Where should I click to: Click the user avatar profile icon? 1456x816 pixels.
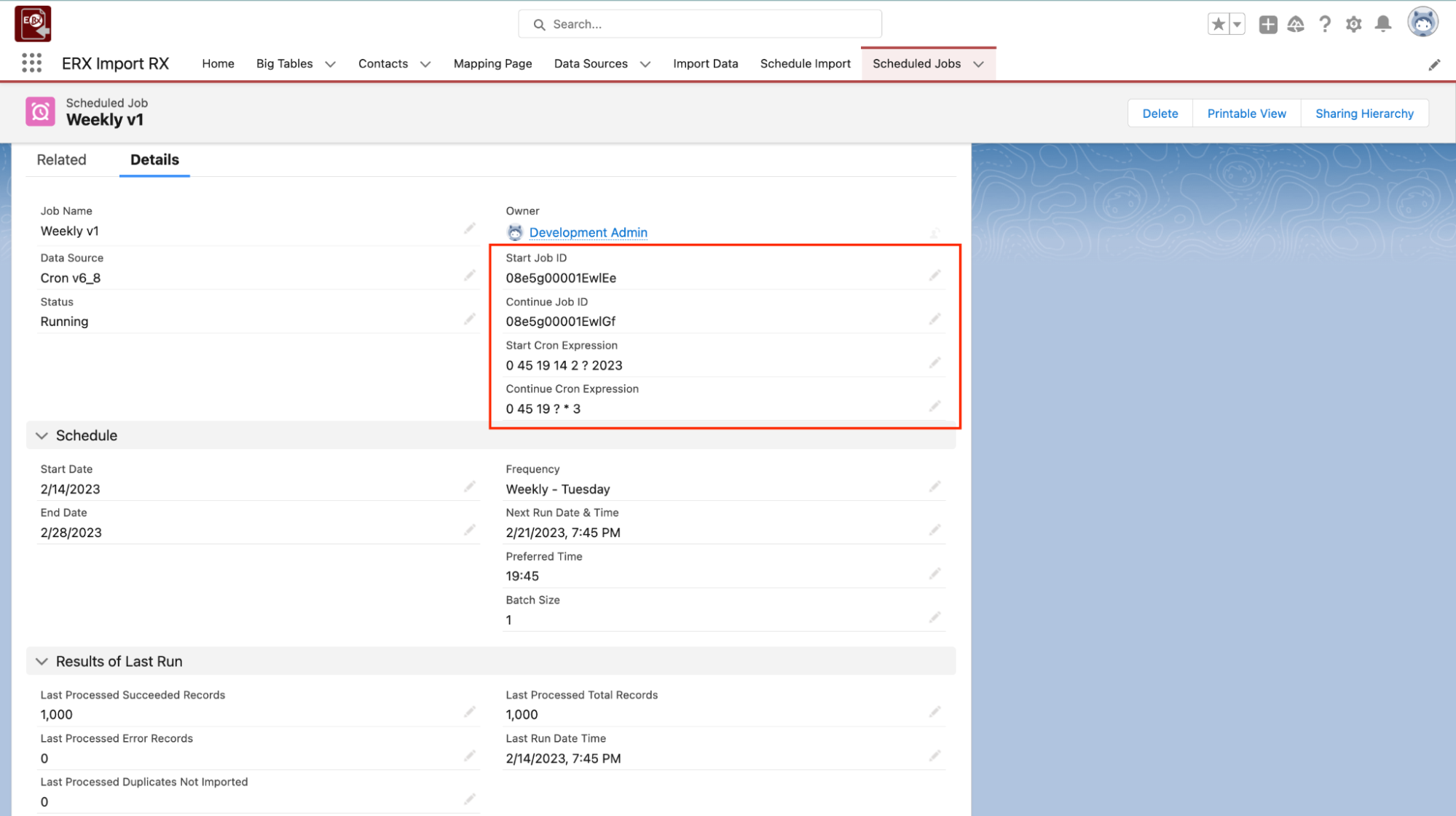pyautogui.click(x=1422, y=23)
